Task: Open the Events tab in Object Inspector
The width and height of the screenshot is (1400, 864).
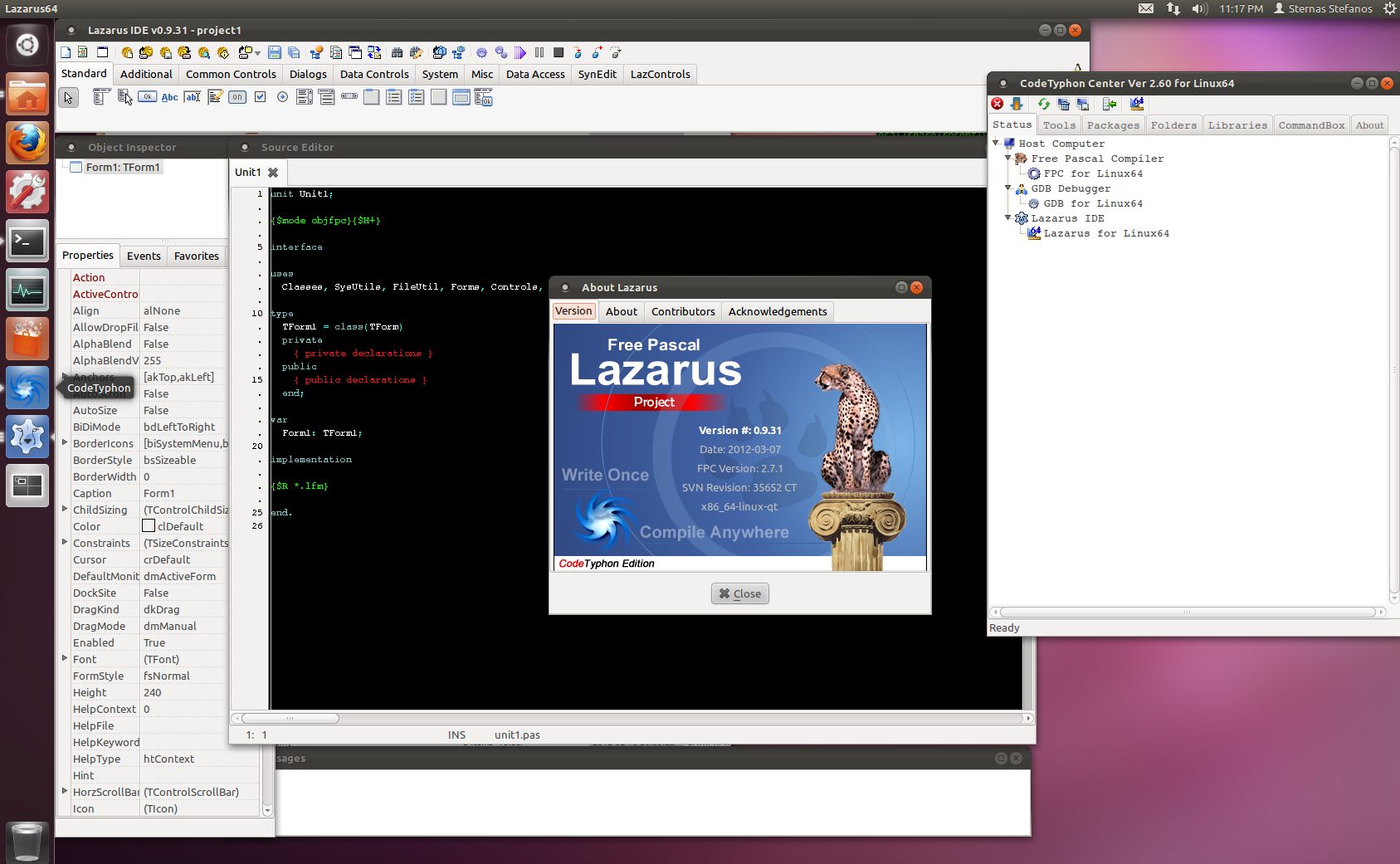Action: (144, 256)
